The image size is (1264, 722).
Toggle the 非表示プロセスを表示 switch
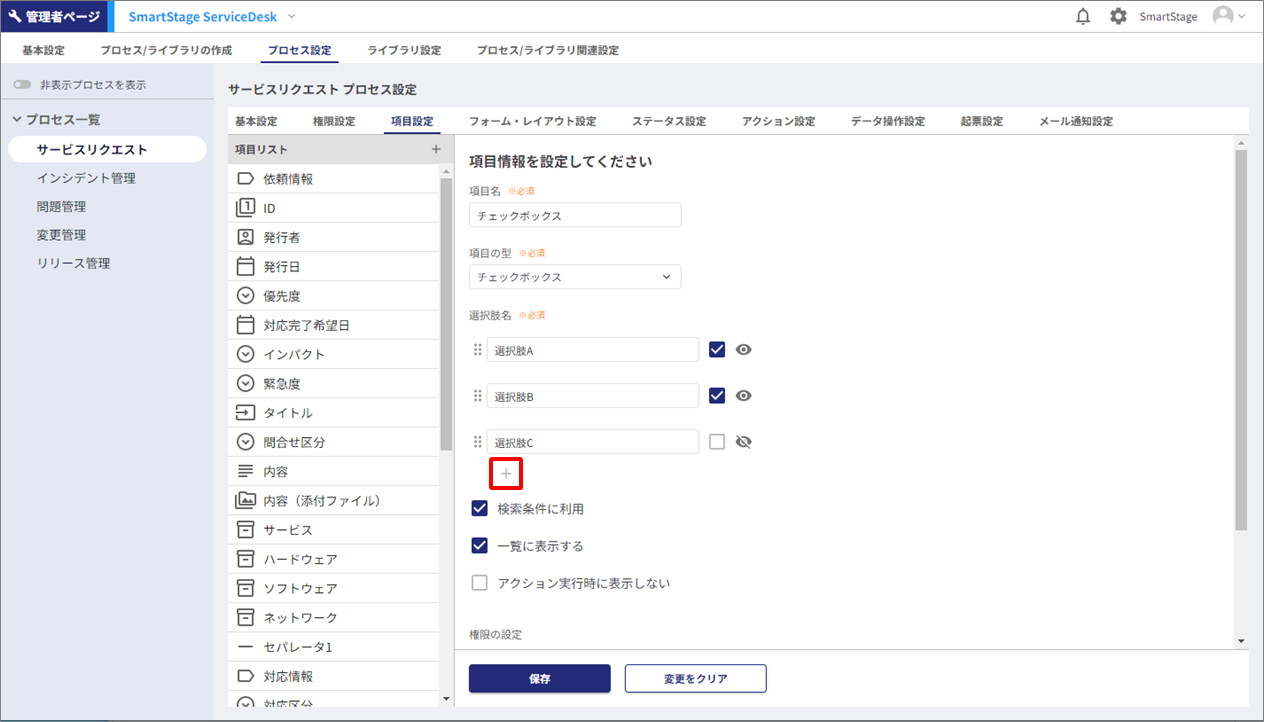pyautogui.click(x=22, y=85)
